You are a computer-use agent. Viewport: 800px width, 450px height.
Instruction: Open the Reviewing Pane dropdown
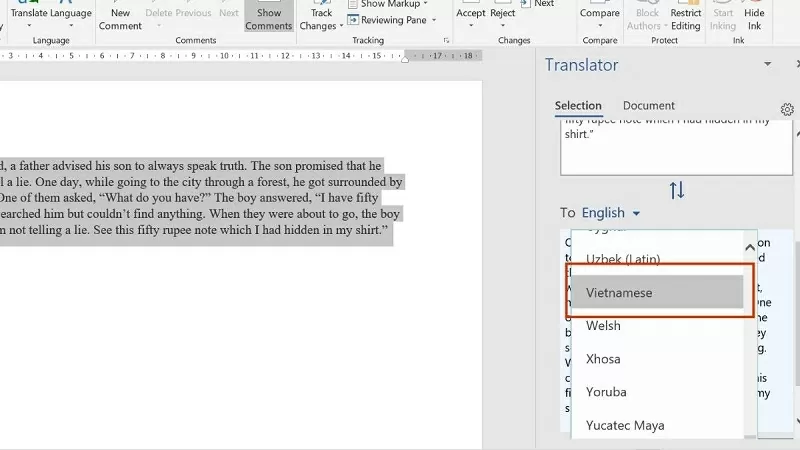tap(393, 20)
